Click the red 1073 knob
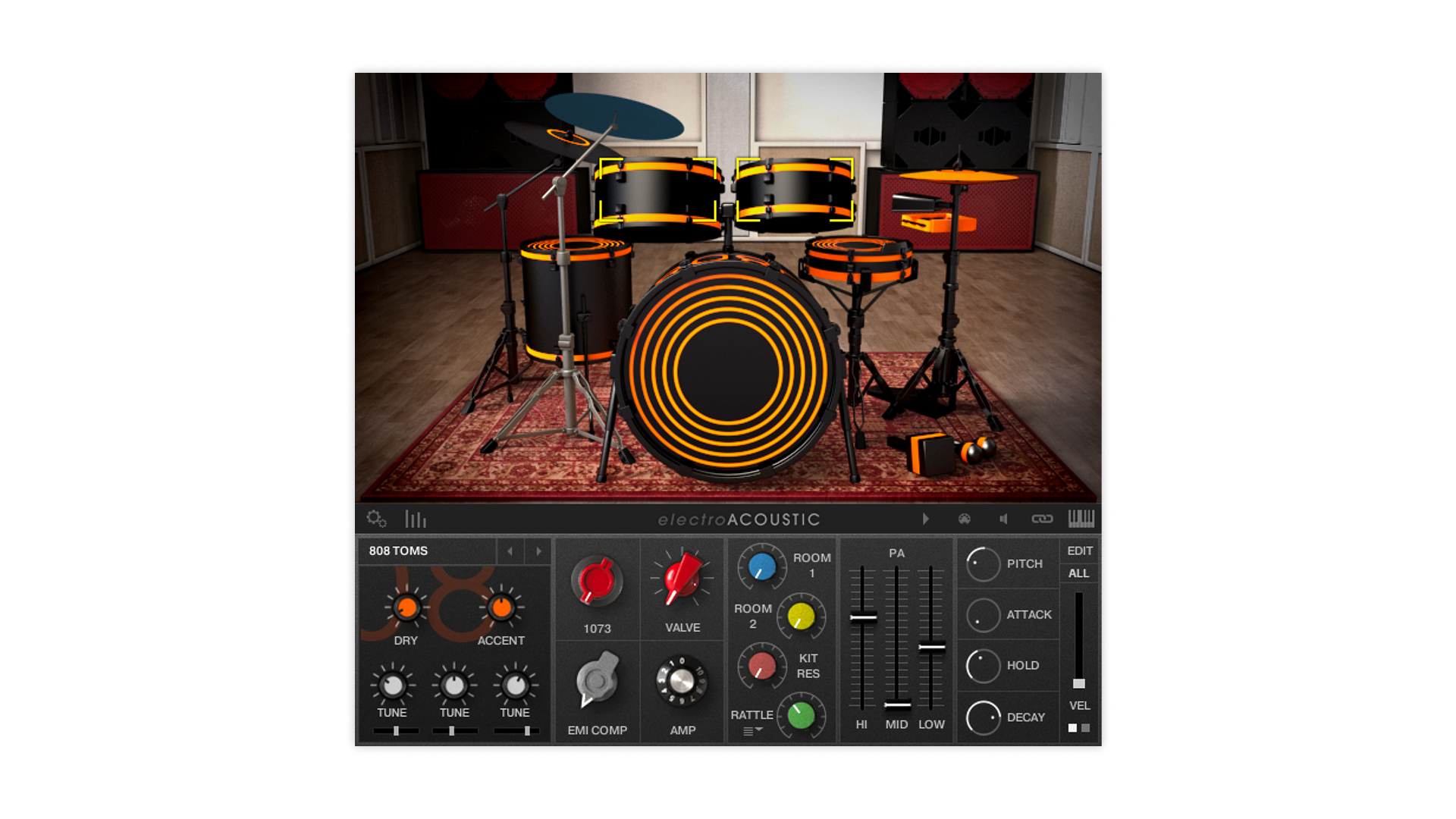Image resolution: width=1456 pixels, height=819 pixels. (x=597, y=582)
